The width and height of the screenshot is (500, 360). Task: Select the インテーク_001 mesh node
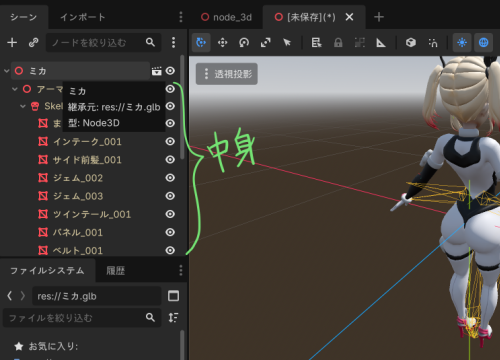click(87, 142)
